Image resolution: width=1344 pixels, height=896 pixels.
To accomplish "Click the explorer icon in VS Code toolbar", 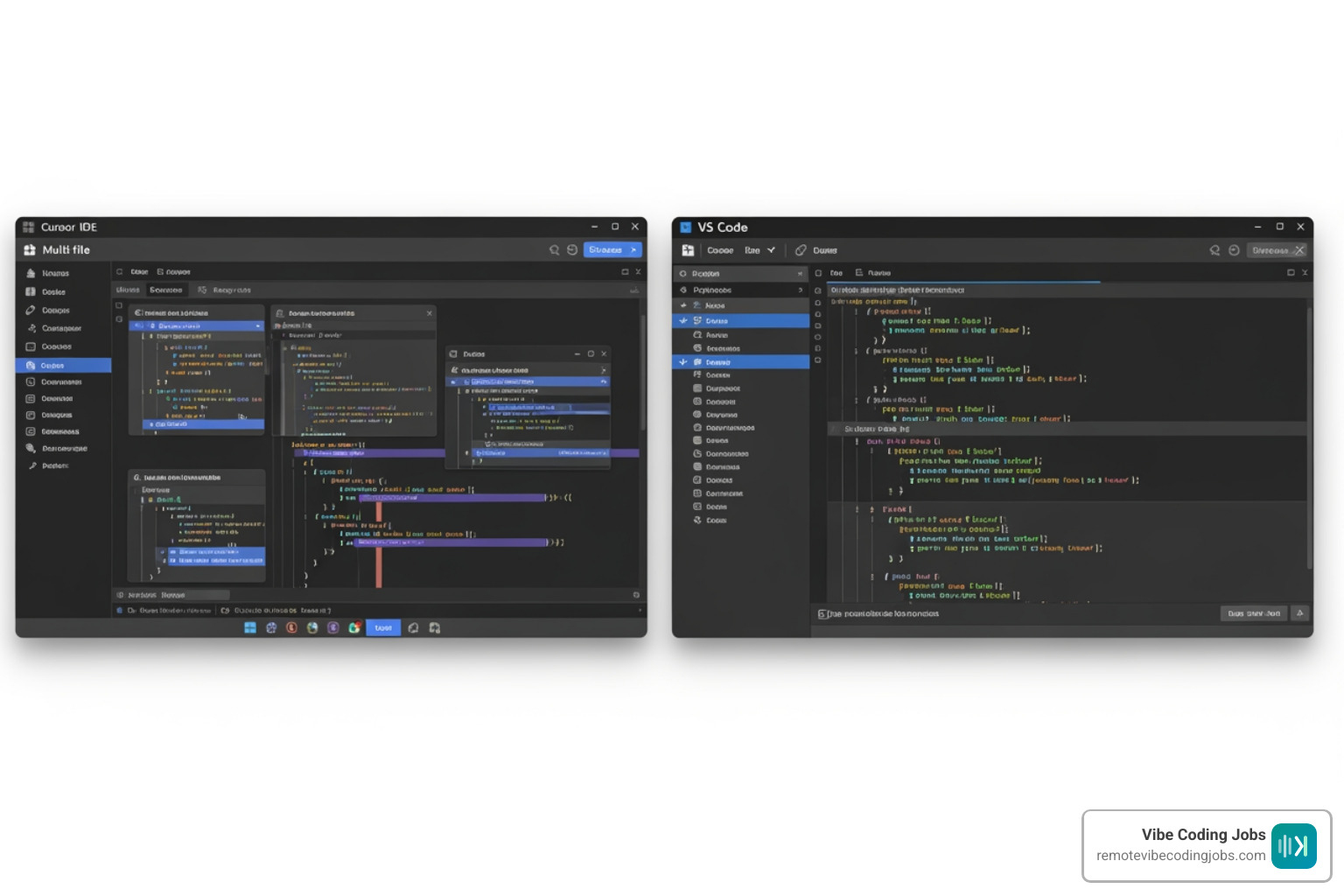I will [688, 250].
